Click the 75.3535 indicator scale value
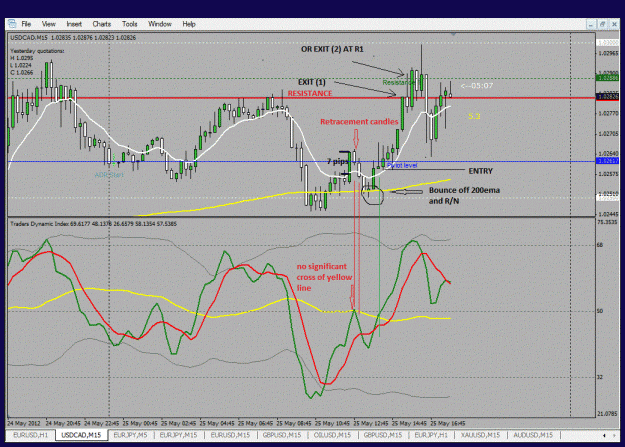This screenshot has height=447, width=625. 608,222
